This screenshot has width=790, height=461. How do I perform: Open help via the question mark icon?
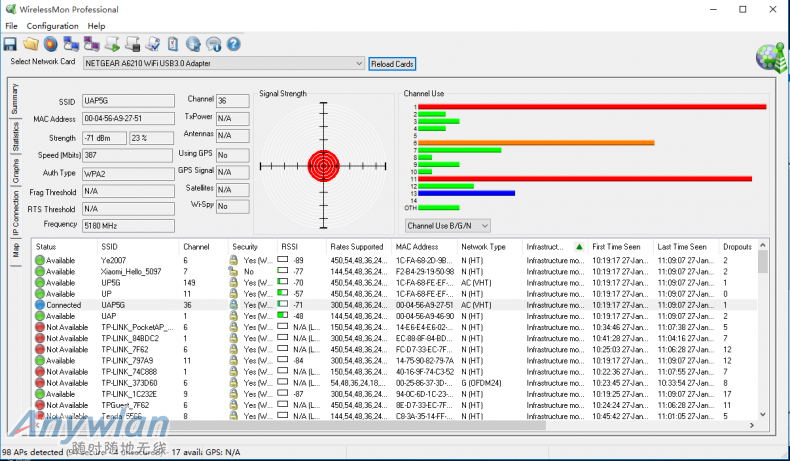(233, 44)
